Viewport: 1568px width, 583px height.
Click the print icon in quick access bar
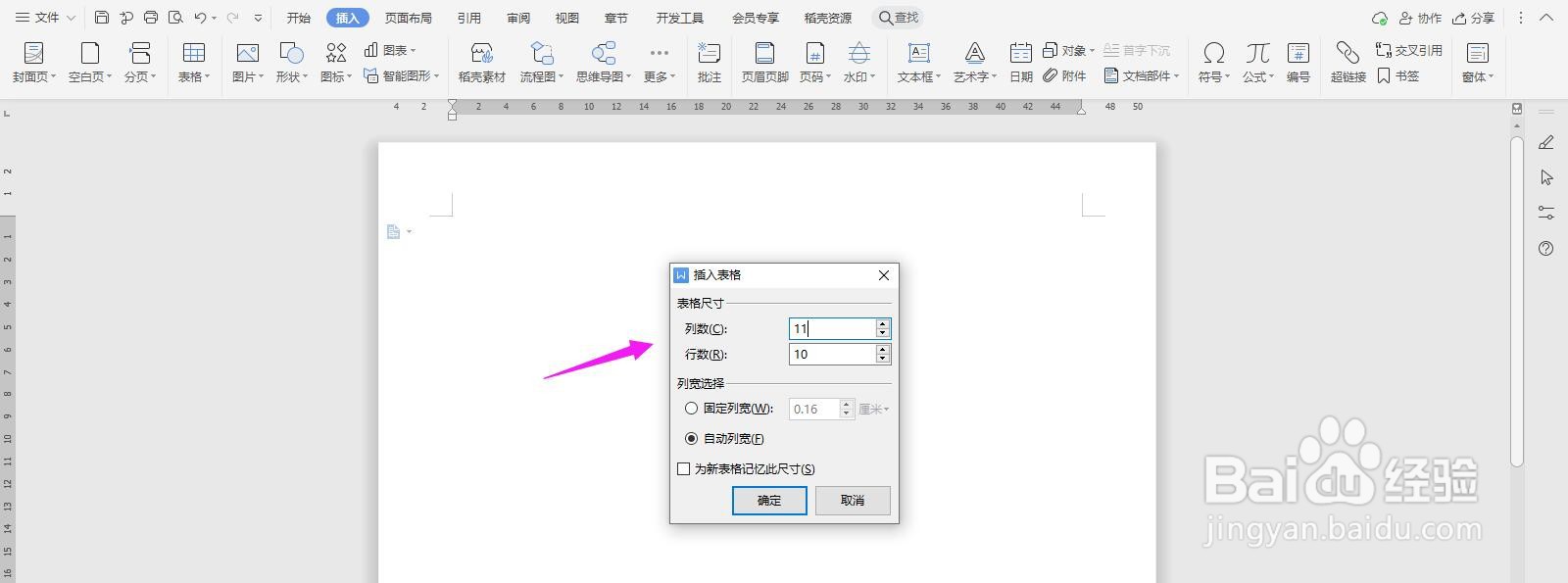tap(151, 18)
